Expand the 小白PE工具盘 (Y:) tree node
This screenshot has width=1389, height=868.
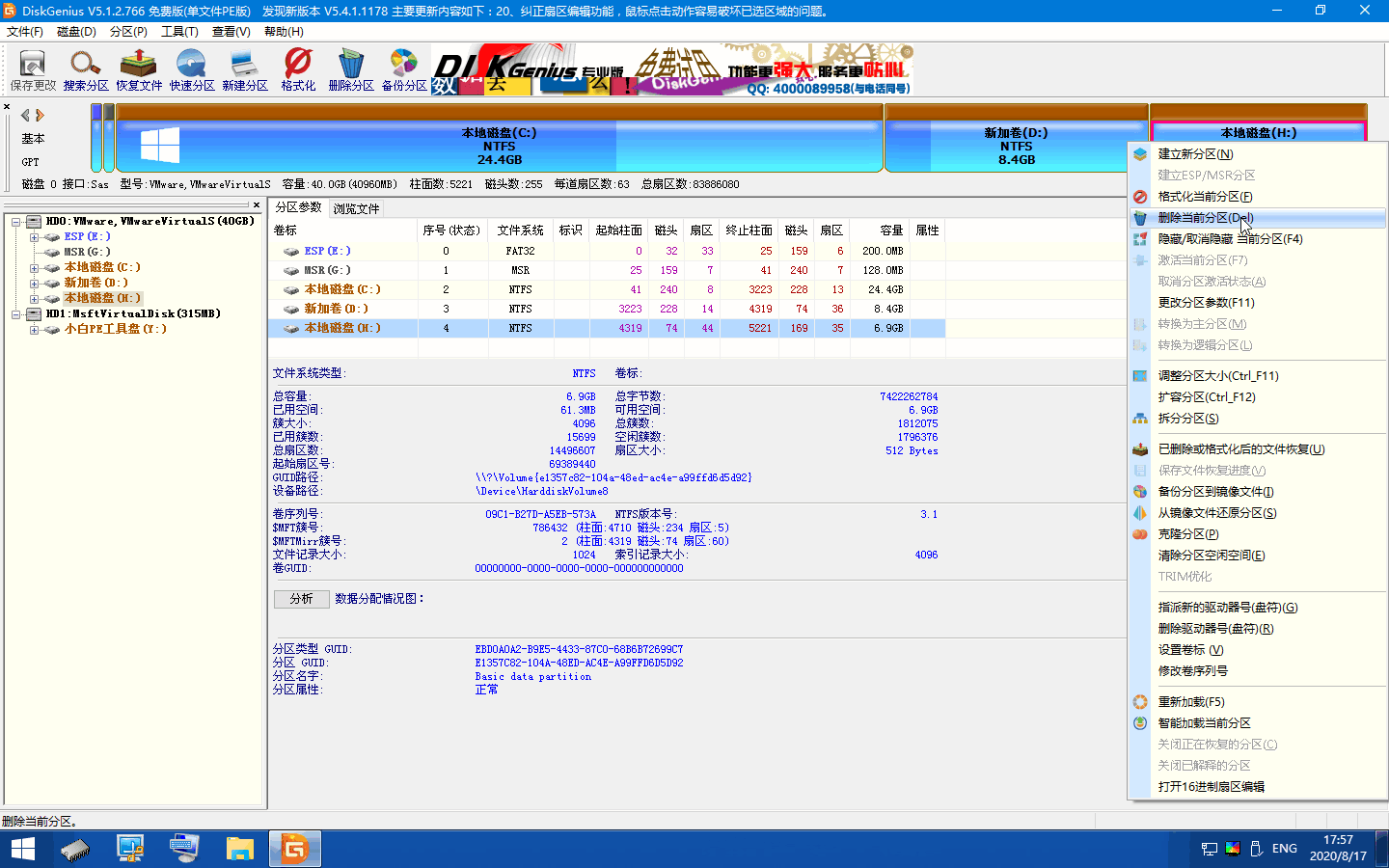34,330
